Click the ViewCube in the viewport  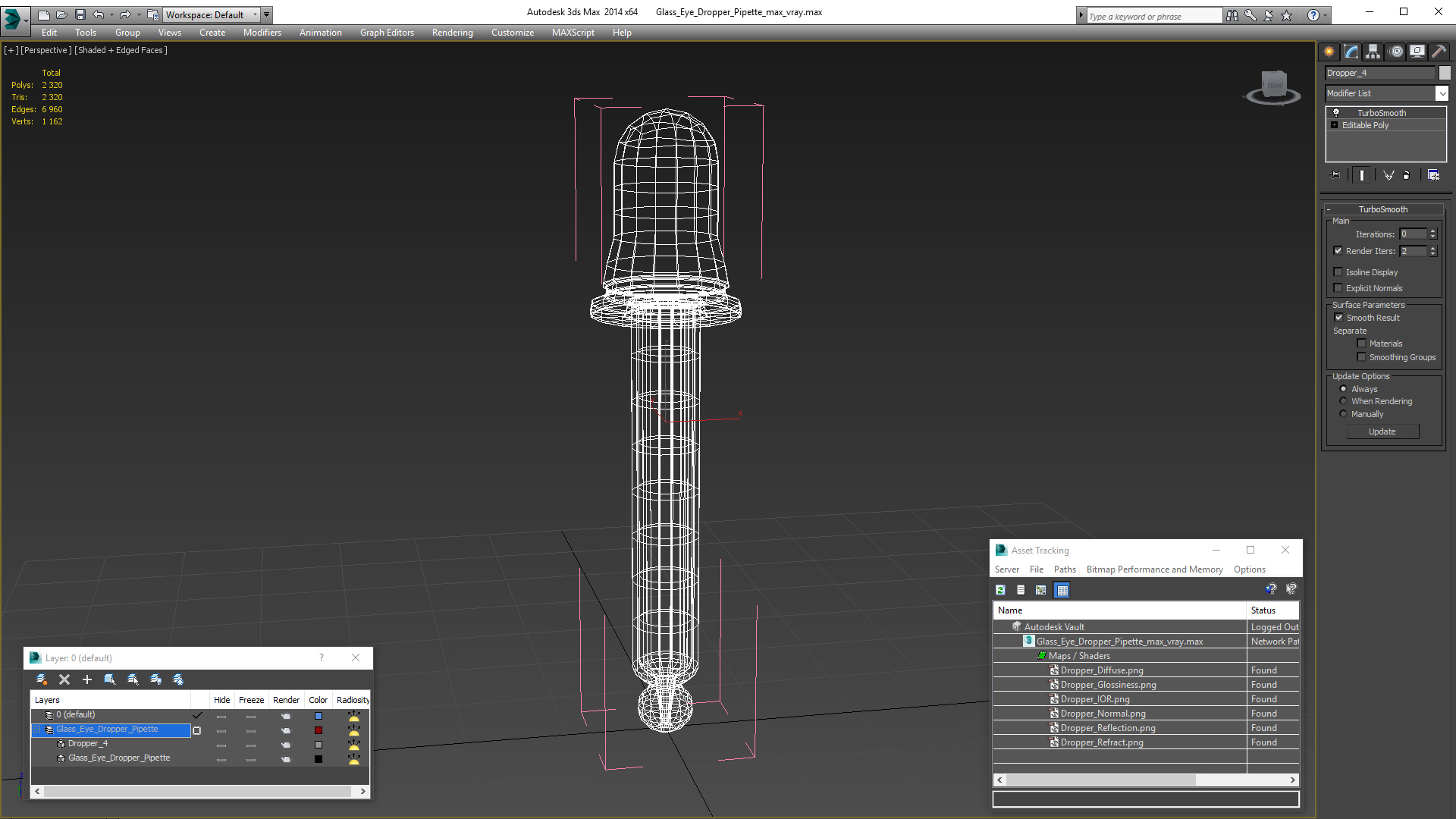tap(1273, 86)
